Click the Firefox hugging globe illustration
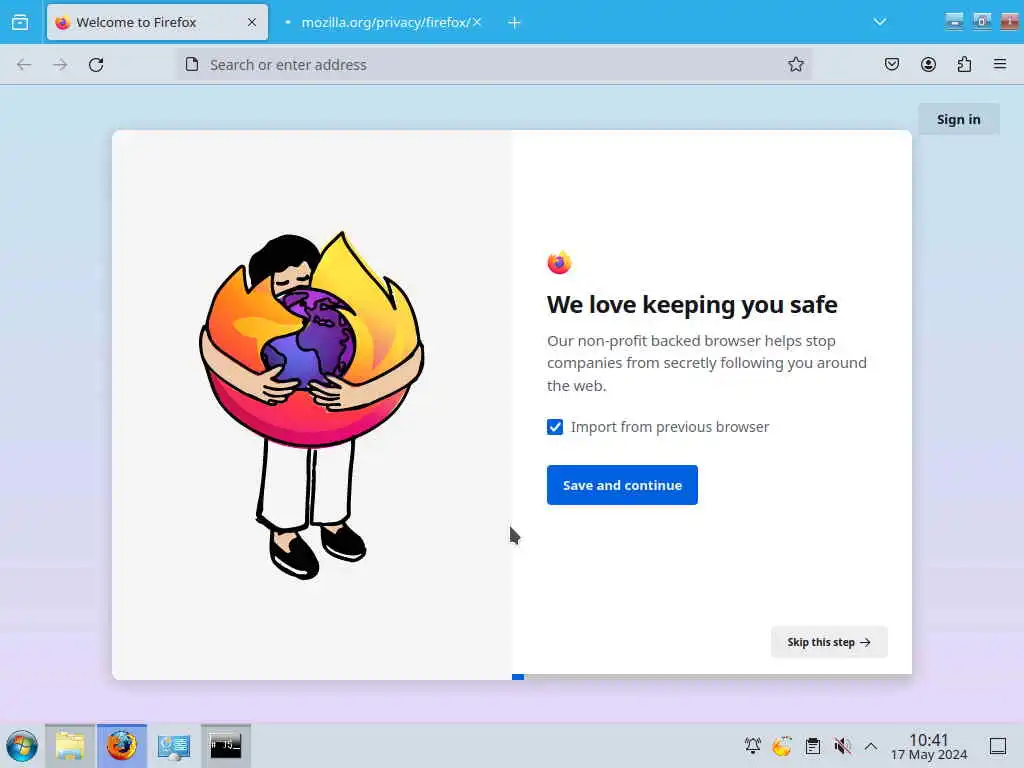The height and width of the screenshot is (768, 1024). pos(312,405)
